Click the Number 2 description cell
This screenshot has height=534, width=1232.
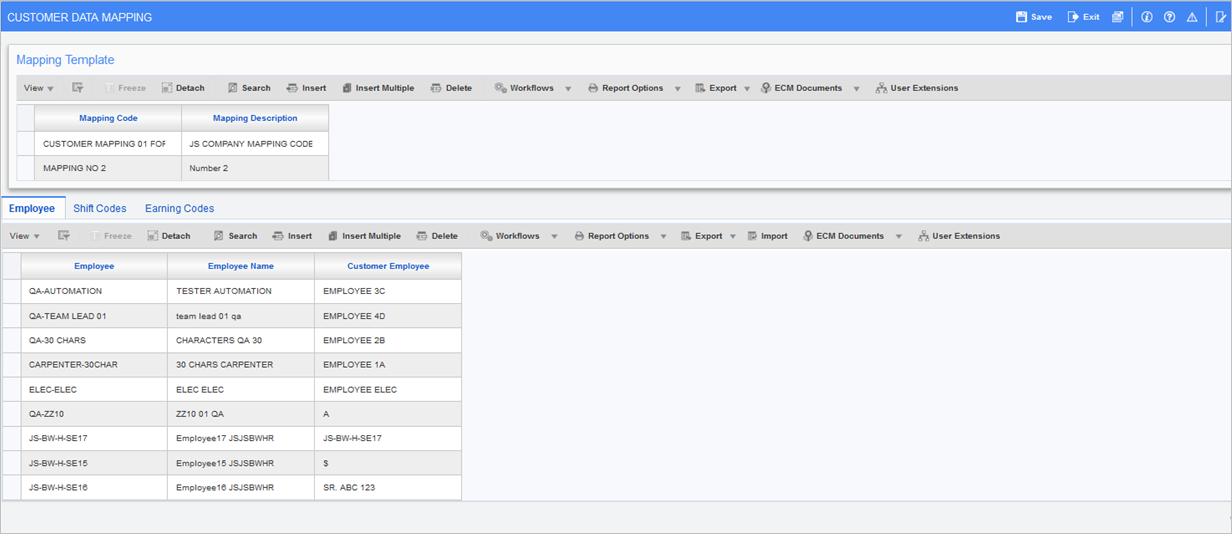[255, 168]
